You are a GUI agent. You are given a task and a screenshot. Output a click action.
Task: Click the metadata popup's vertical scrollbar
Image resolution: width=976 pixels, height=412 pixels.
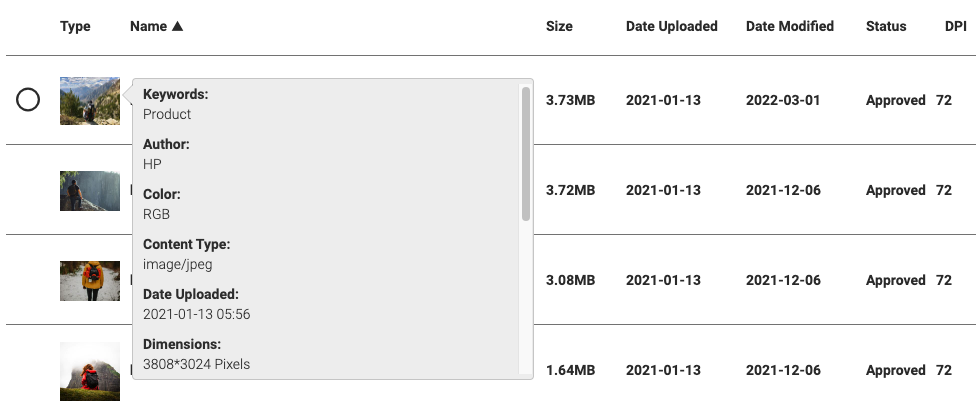[x=526, y=153]
